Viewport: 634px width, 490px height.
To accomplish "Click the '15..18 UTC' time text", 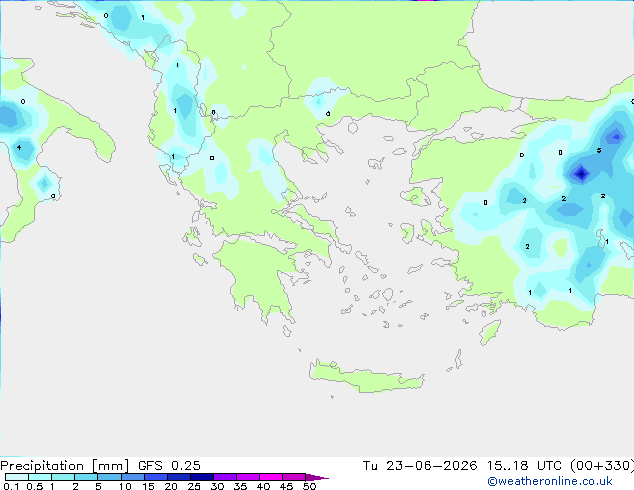I will pyautogui.click(x=524, y=466).
